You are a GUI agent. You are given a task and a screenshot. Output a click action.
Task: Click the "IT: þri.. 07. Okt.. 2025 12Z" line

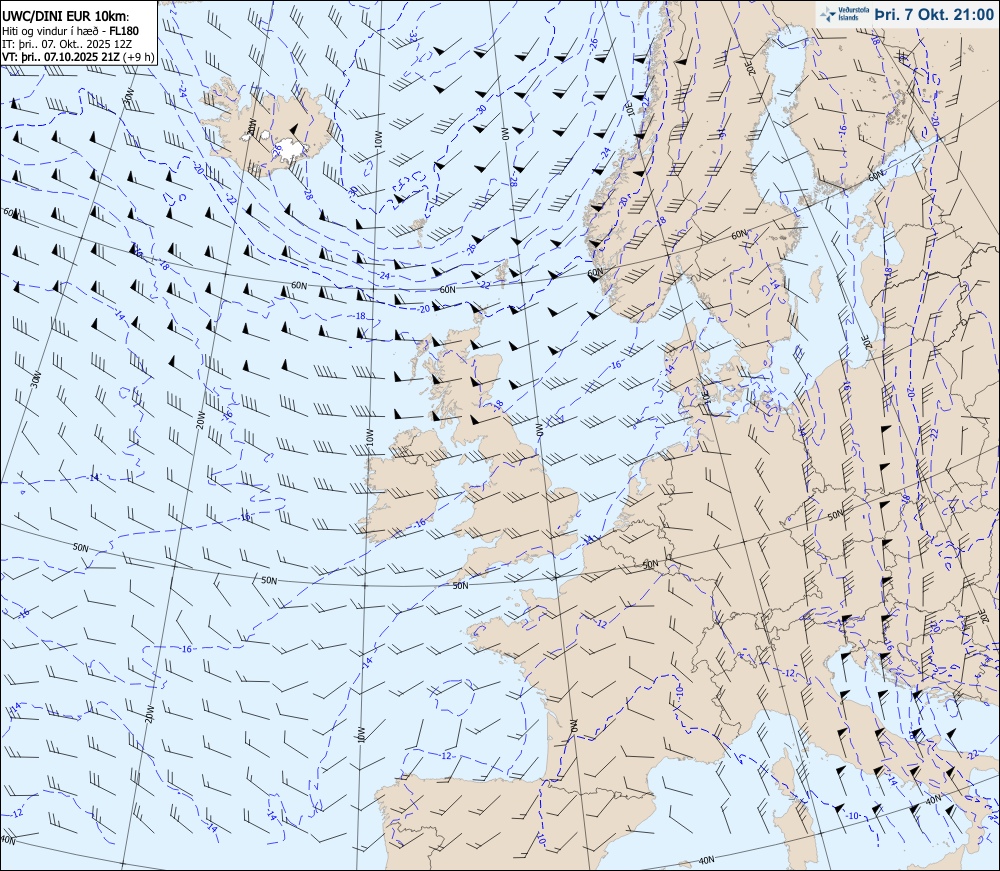pyautogui.click(x=67, y=44)
